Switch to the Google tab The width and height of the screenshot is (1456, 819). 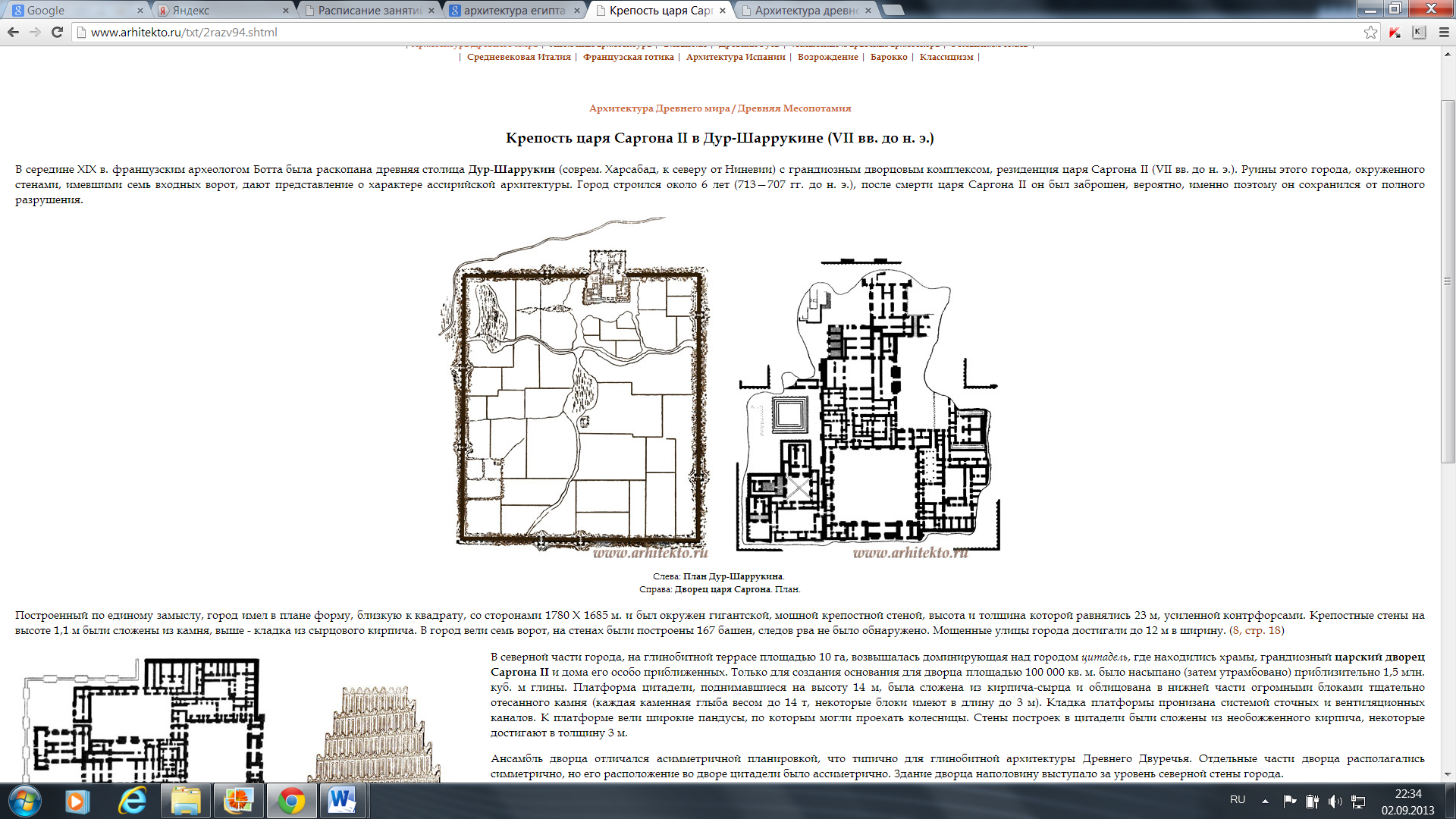pos(74,10)
